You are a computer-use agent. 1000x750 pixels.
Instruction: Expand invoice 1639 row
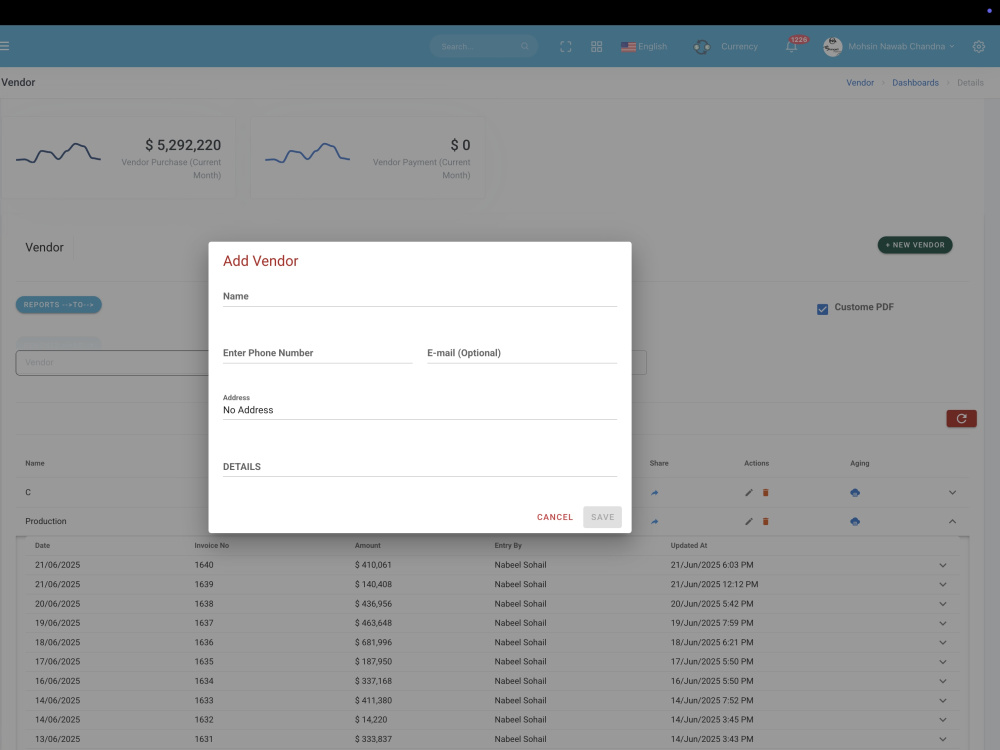pyautogui.click(x=943, y=584)
